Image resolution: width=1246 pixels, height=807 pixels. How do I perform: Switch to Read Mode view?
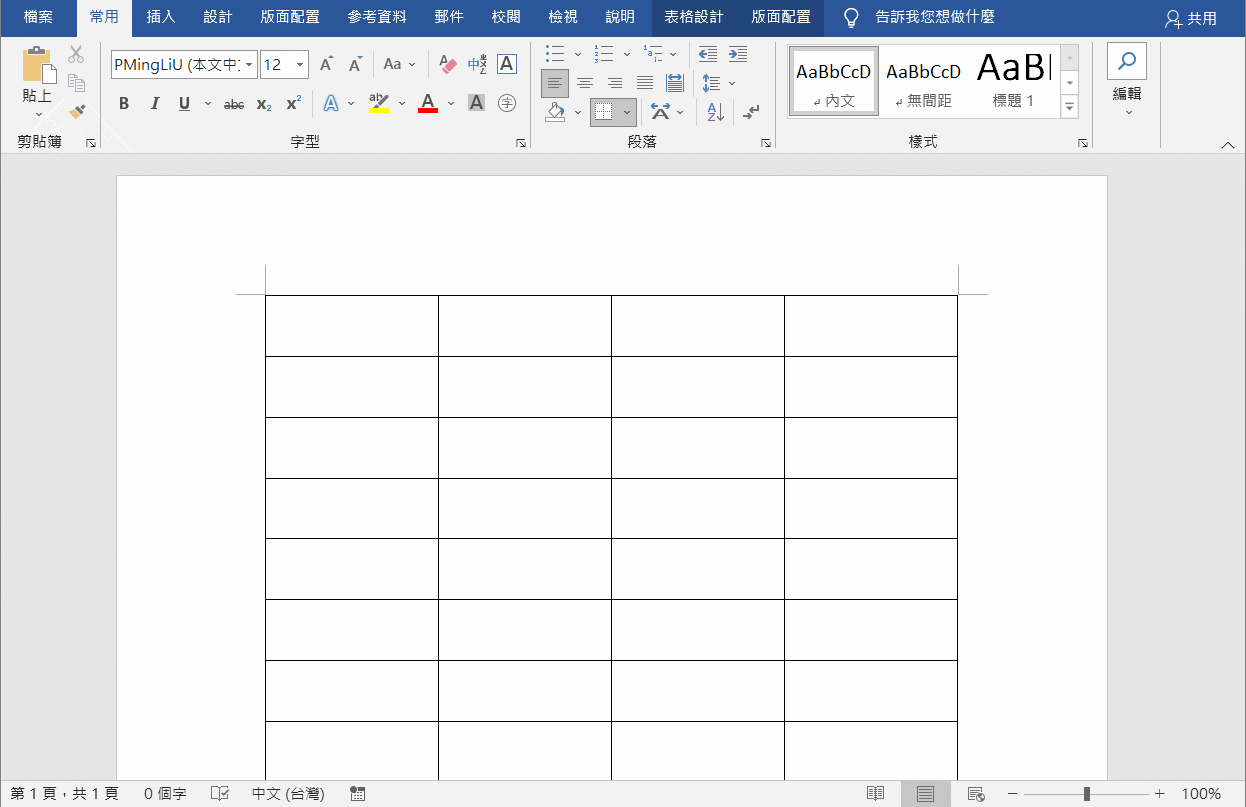[x=875, y=793]
